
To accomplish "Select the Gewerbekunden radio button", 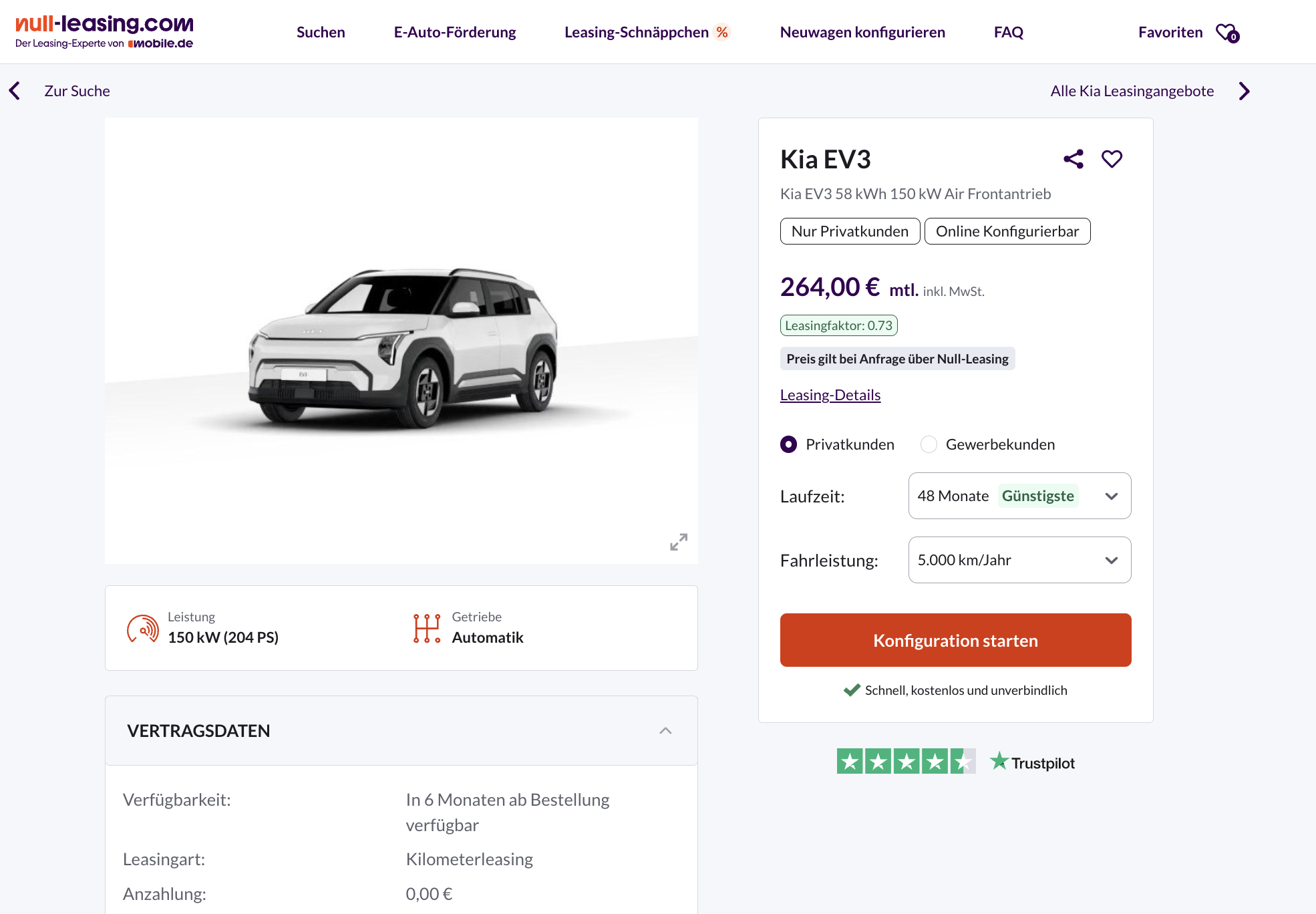I will [x=929, y=444].
